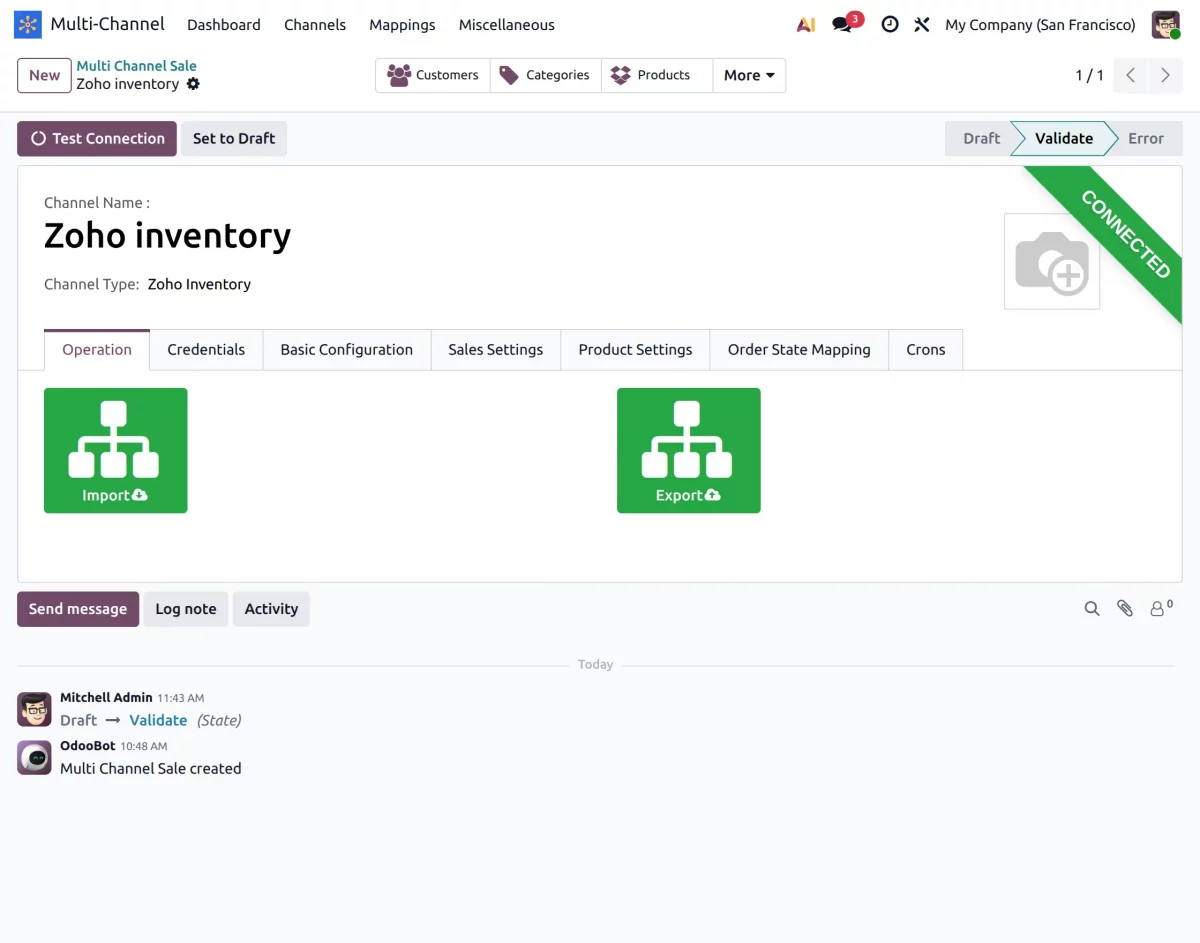Open the Mappings menu

(x=402, y=25)
